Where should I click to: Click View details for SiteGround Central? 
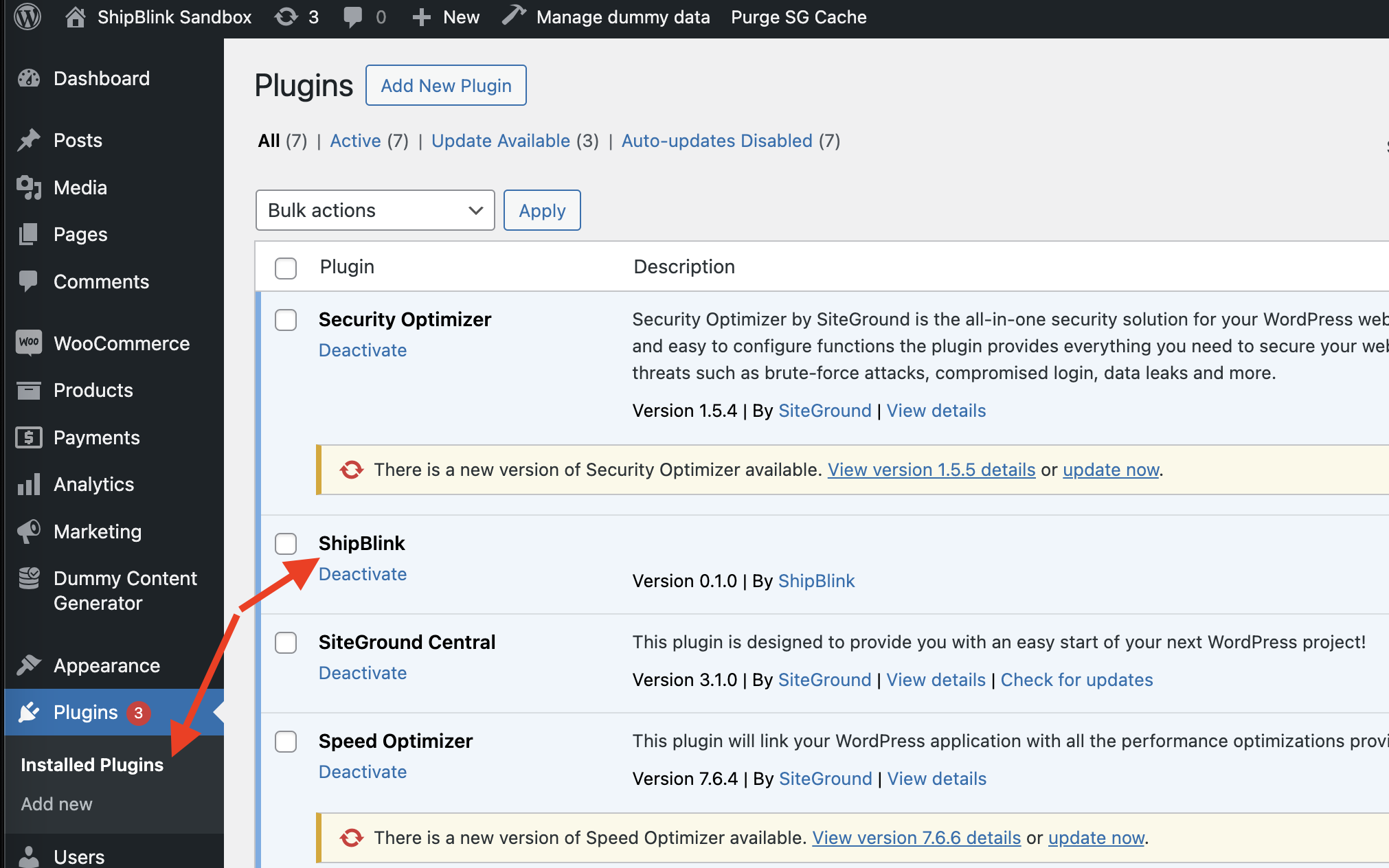click(x=936, y=680)
